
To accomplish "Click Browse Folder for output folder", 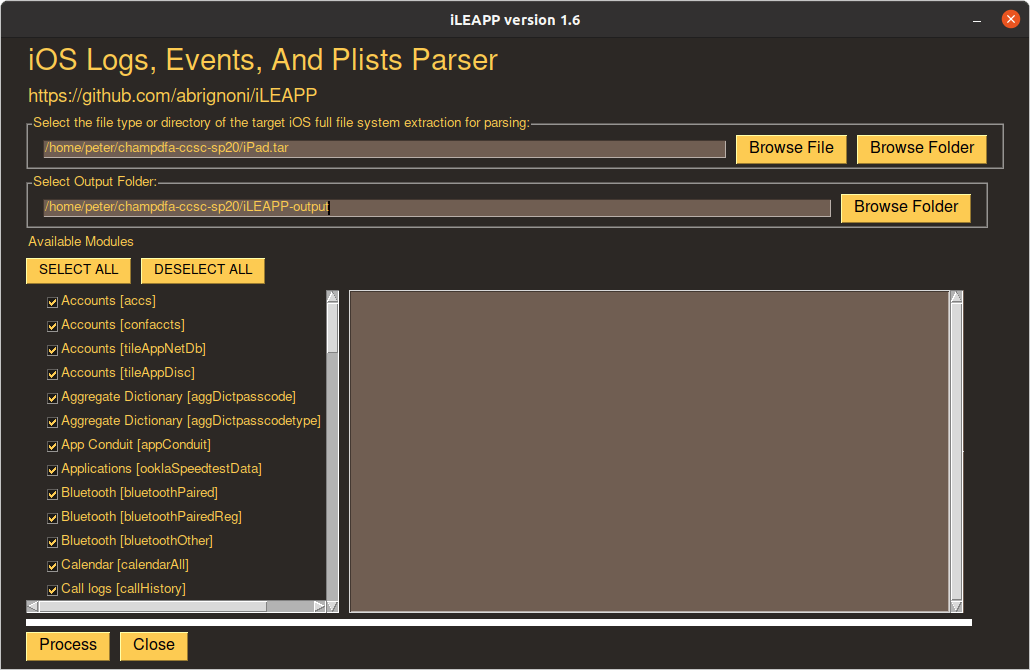I will click(x=905, y=207).
